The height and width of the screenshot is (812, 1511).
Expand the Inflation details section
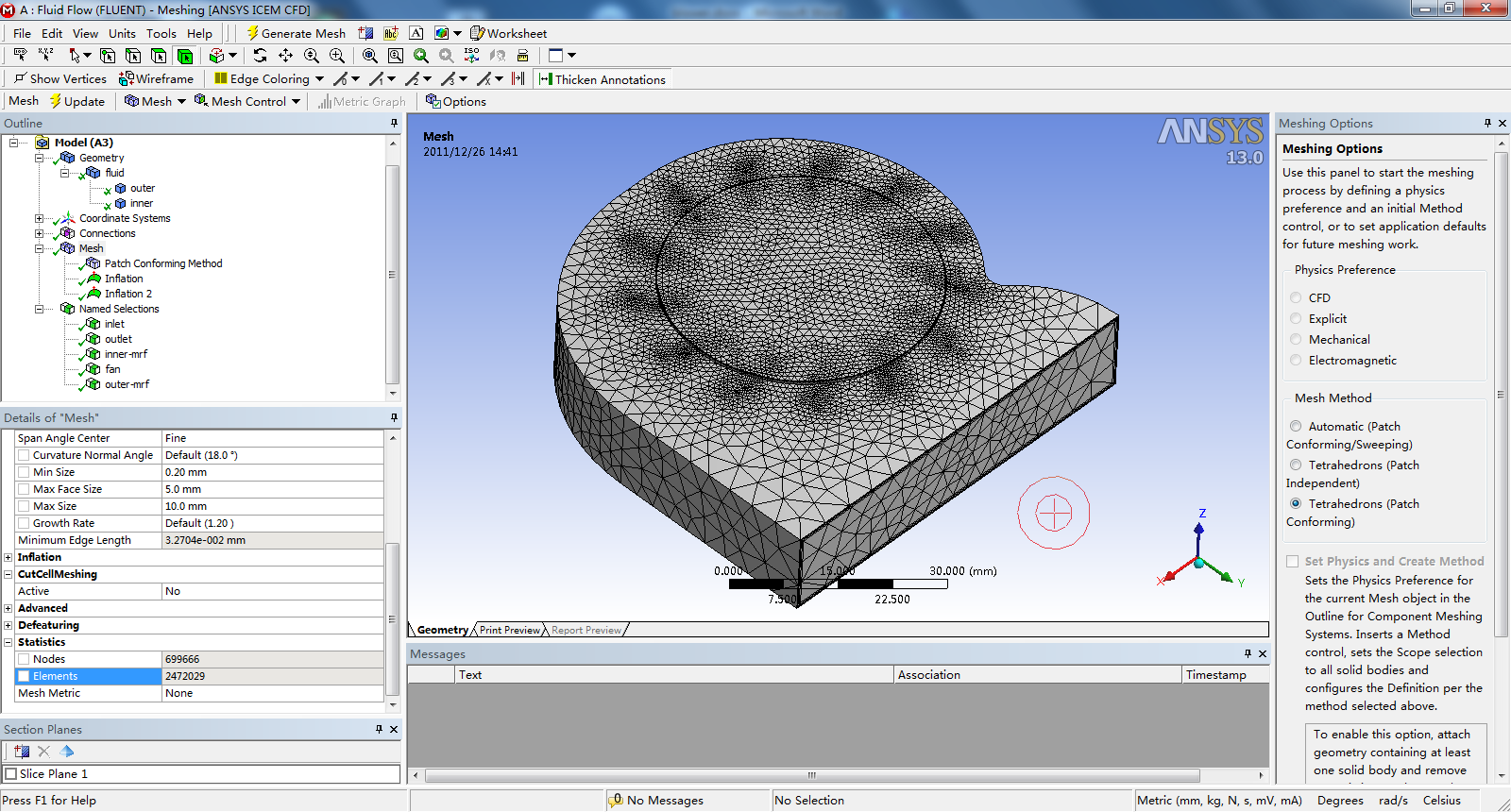tap(8, 557)
